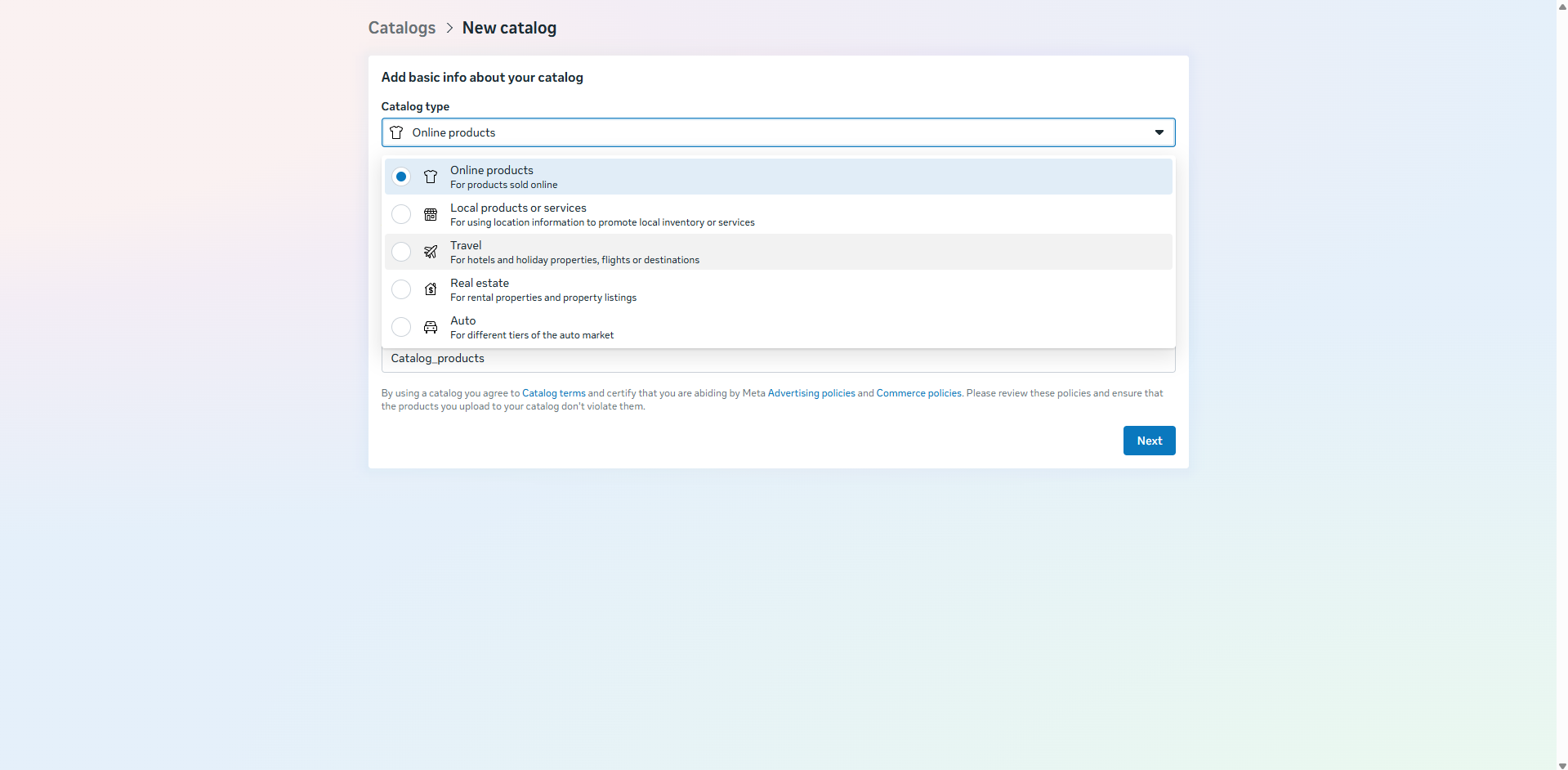Click the Next button
1568x770 pixels.
(1149, 441)
